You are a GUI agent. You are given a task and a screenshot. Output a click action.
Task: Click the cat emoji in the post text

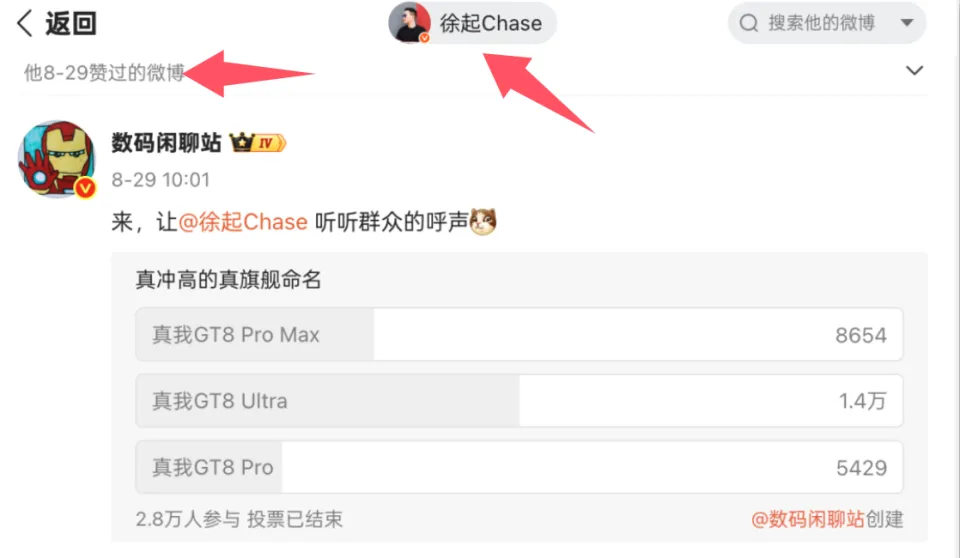(x=483, y=222)
